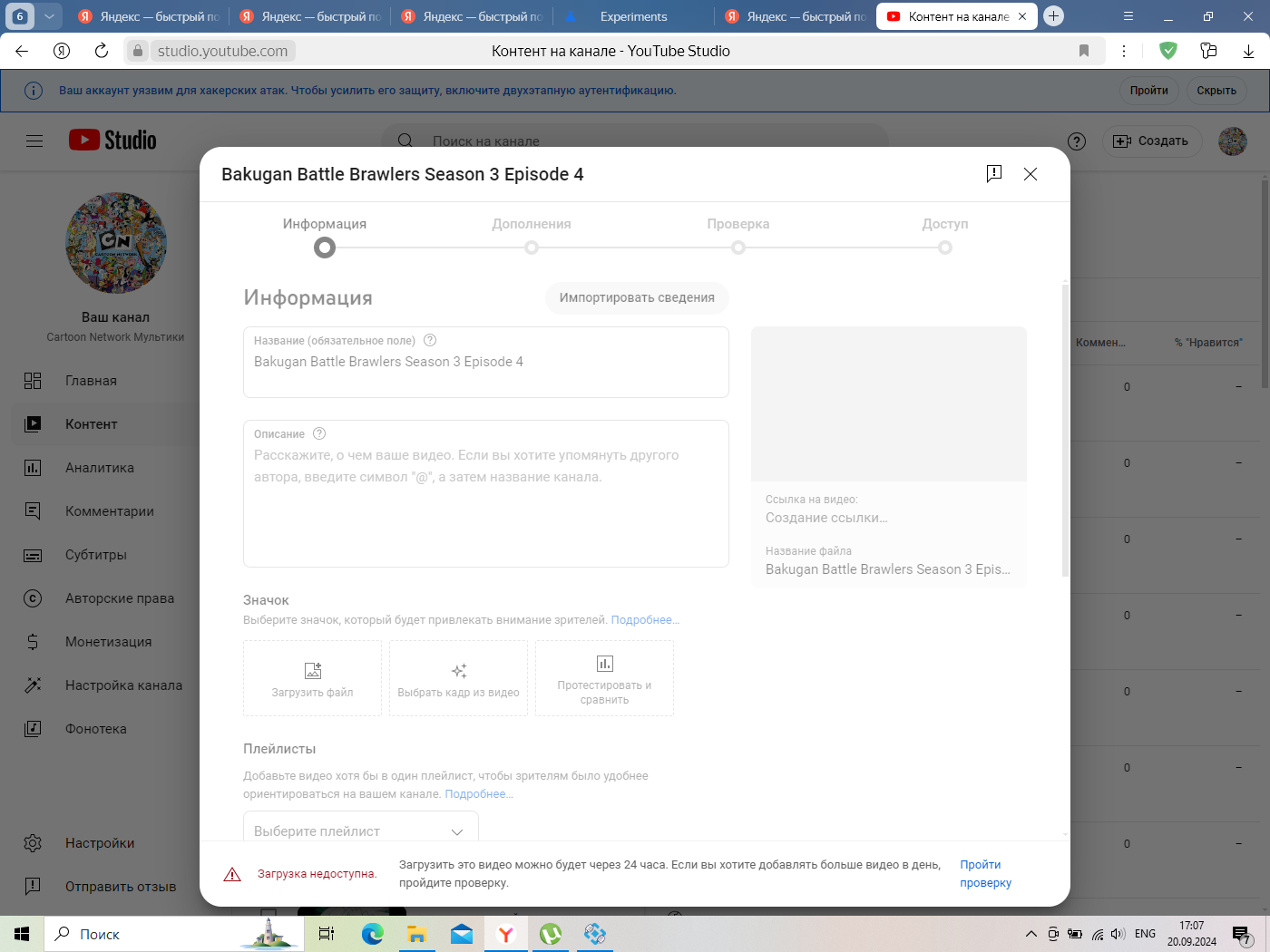The height and width of the screenshot is (952, 1270).
Task: Reload the page with refresh icon
Action: click(x=102, y=51)
